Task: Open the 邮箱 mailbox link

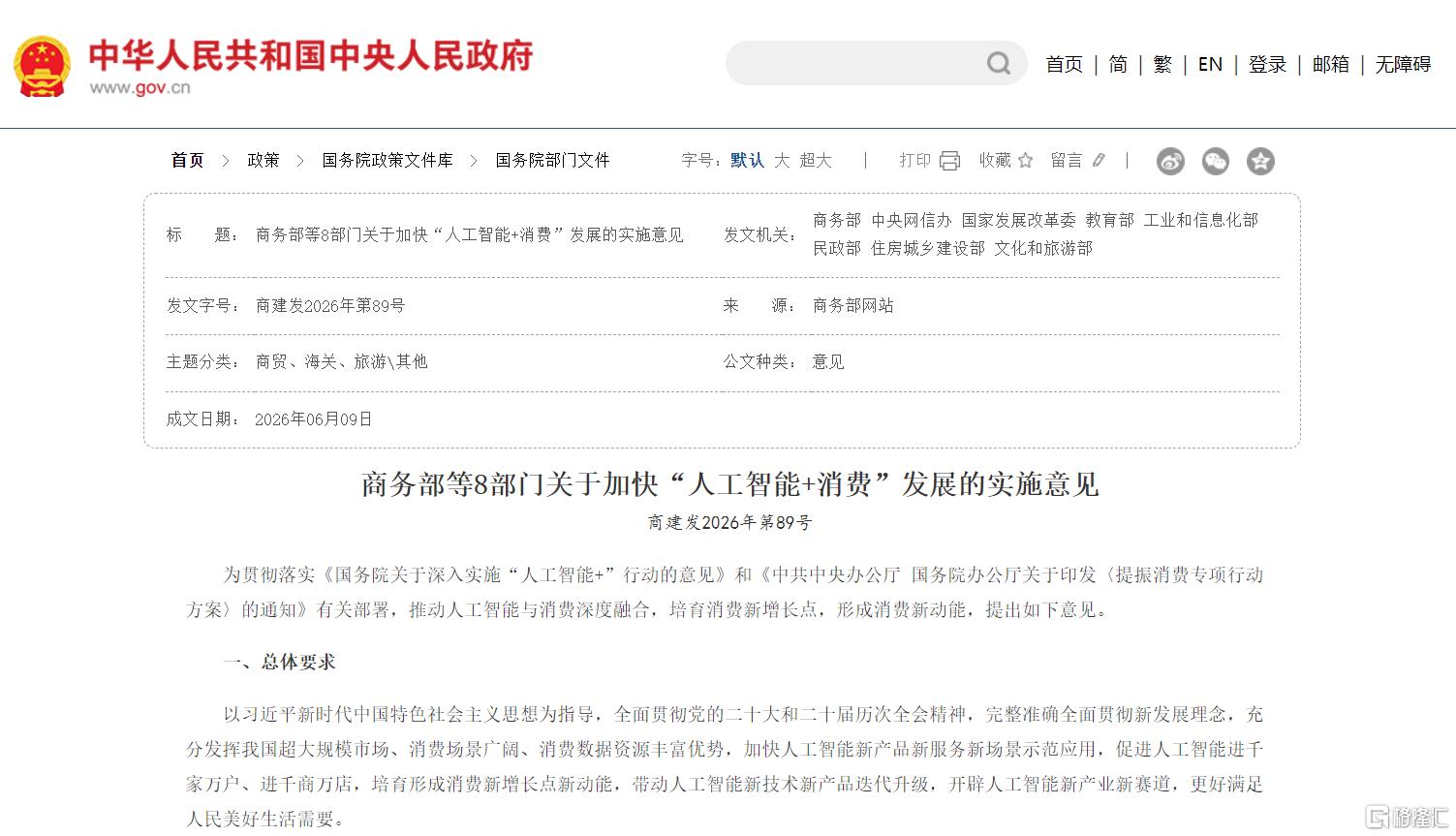Action: tap(1331, 64)
